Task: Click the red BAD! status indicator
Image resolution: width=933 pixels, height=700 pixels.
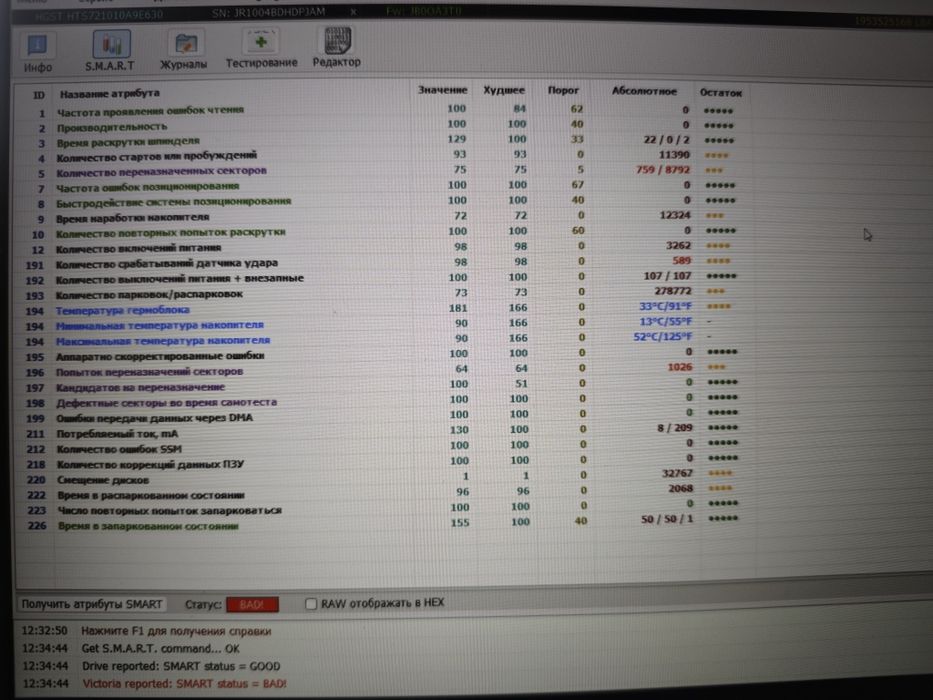Action: point(252,604)
